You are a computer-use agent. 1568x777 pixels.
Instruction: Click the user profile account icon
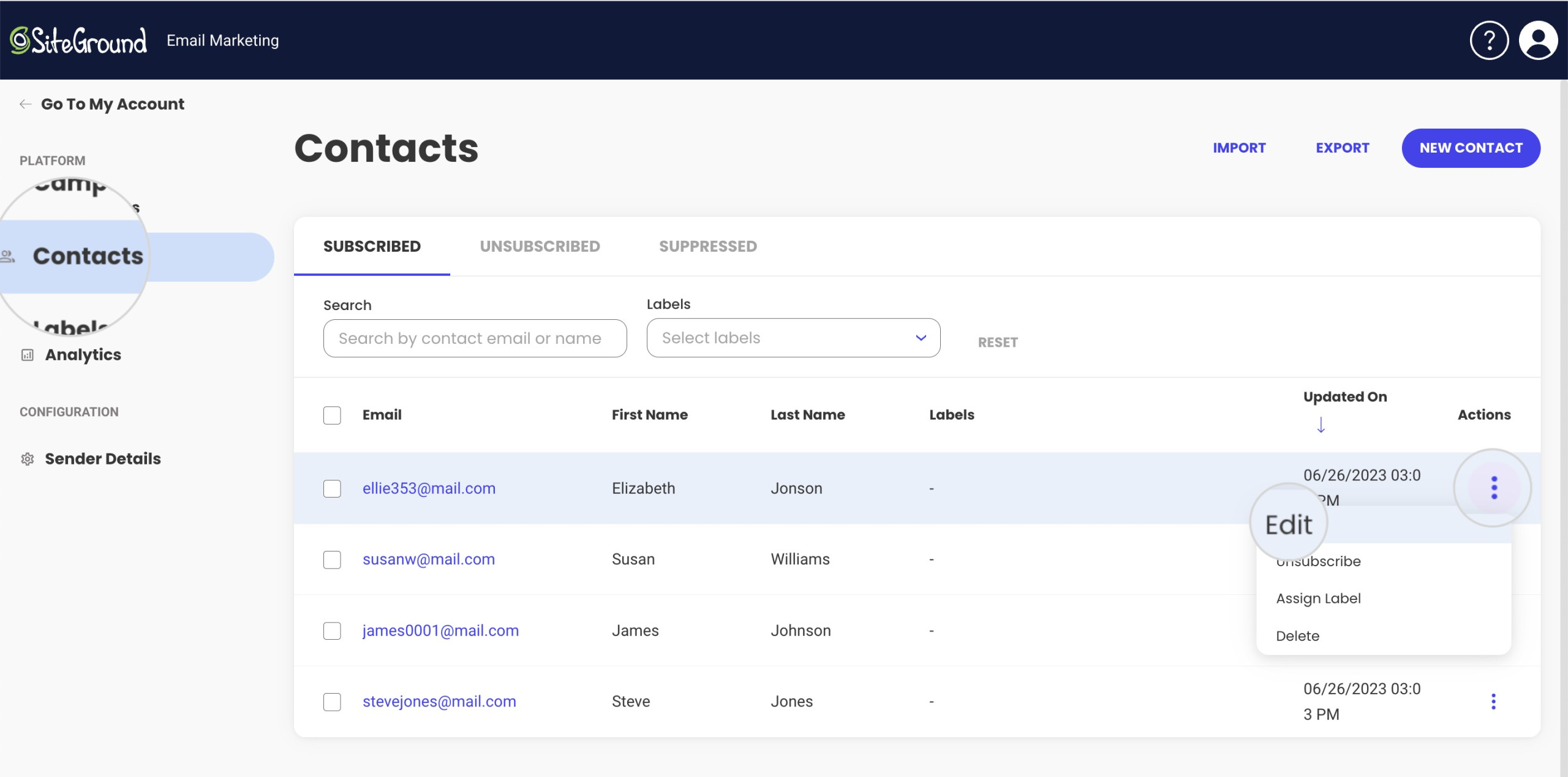click(x=1538, y=40)
